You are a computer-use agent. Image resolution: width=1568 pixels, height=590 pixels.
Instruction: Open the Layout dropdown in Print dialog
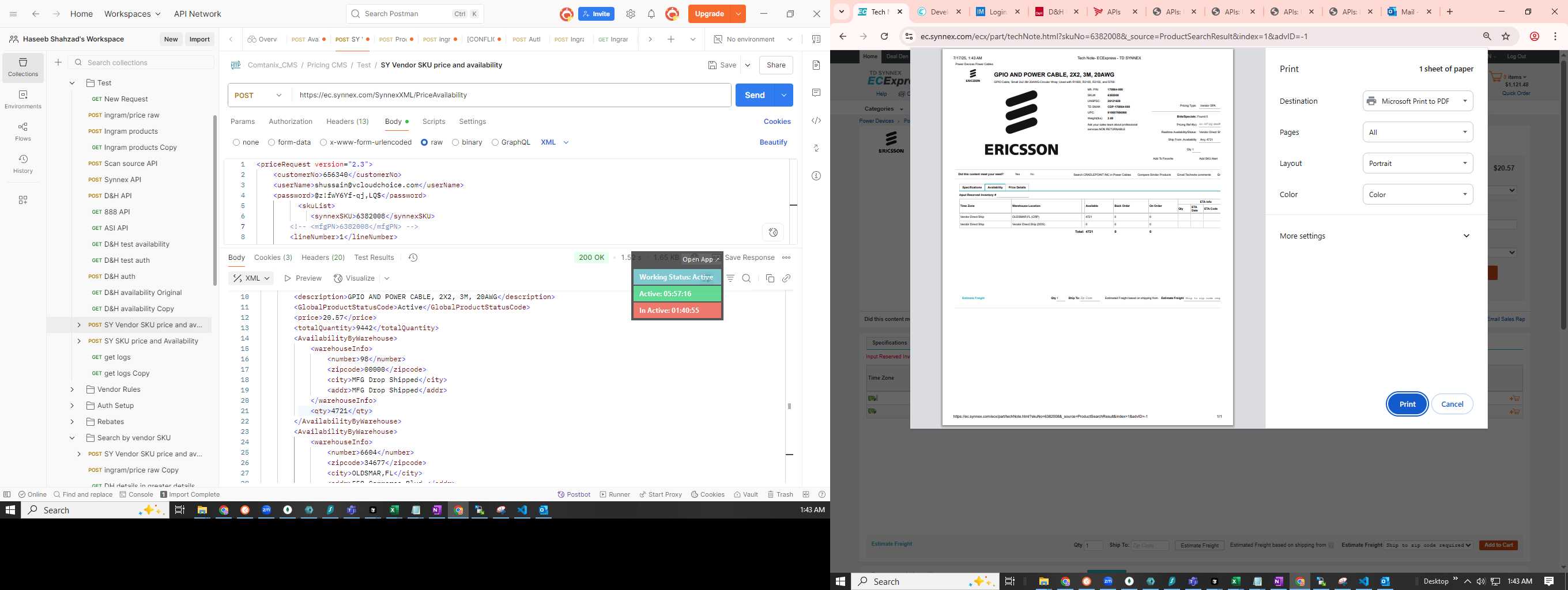click(1418, 163)
